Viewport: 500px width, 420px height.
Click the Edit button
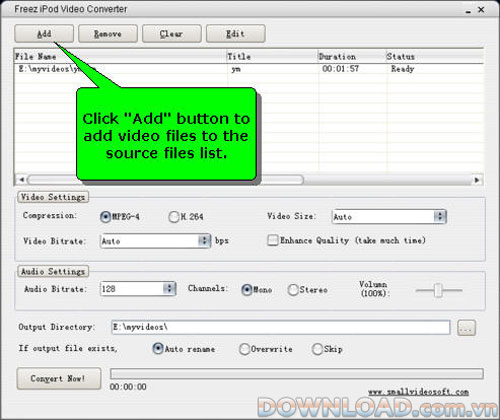coord(236,33)
